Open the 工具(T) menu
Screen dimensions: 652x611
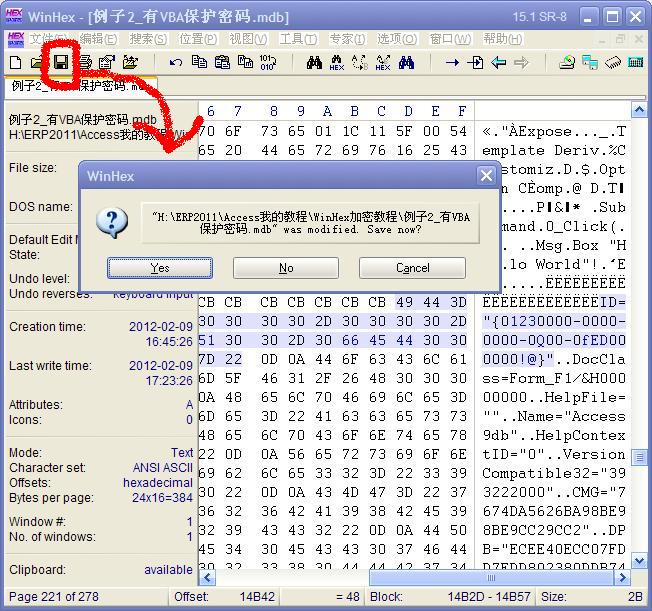pos(298,39)
